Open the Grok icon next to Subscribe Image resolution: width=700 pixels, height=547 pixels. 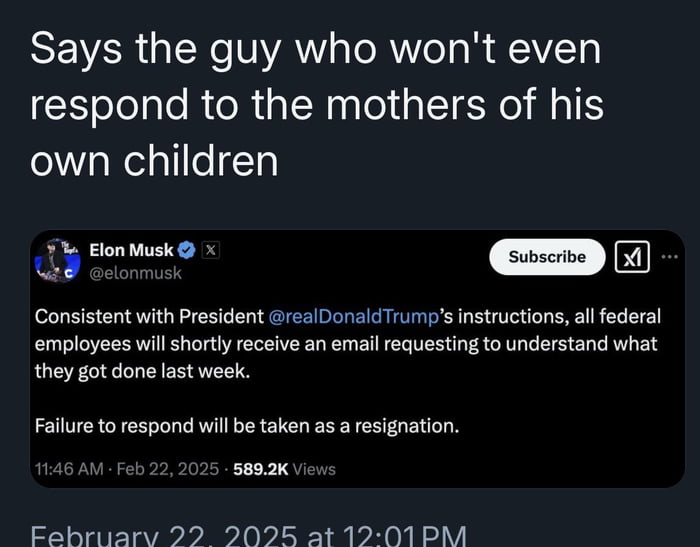[632, 257]
